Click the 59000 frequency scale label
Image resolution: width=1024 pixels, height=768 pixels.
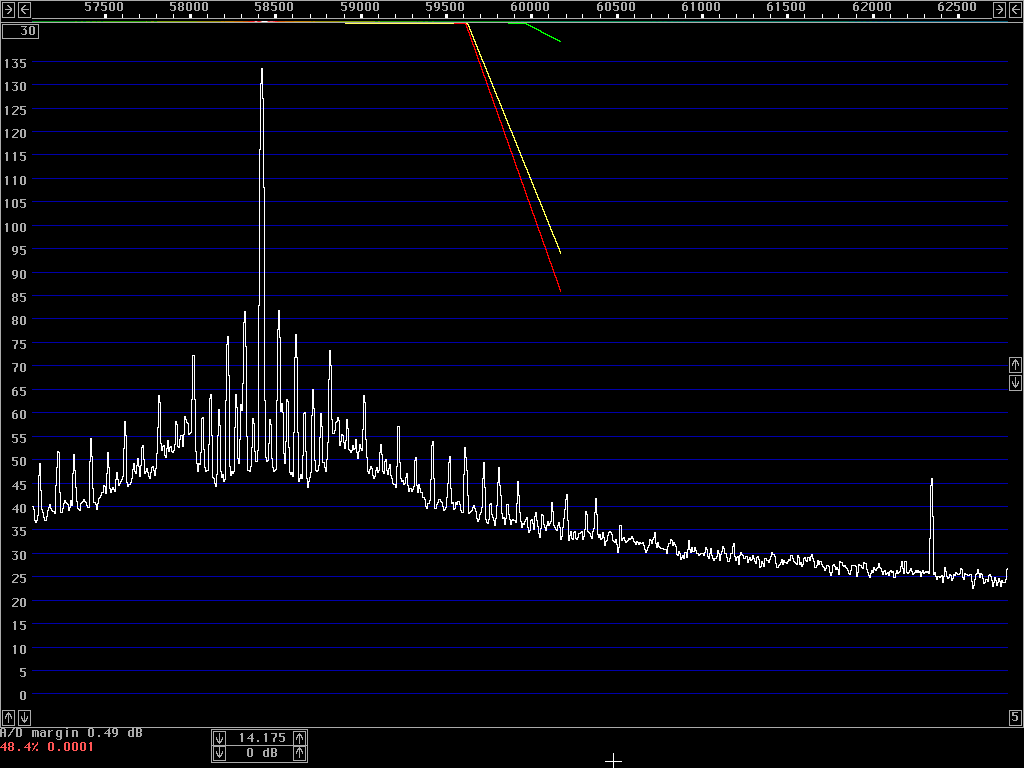pos(360,7)
